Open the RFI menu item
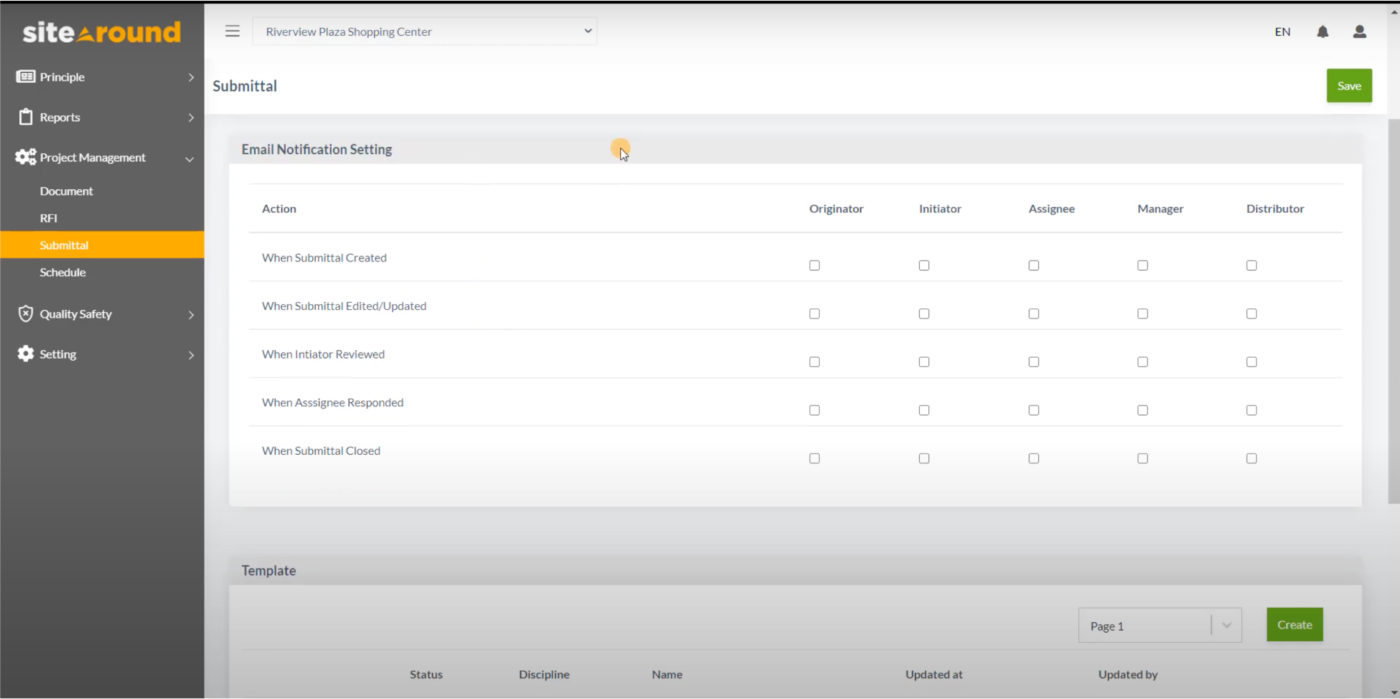This screenshot has width=1400, height=699. 48,217
